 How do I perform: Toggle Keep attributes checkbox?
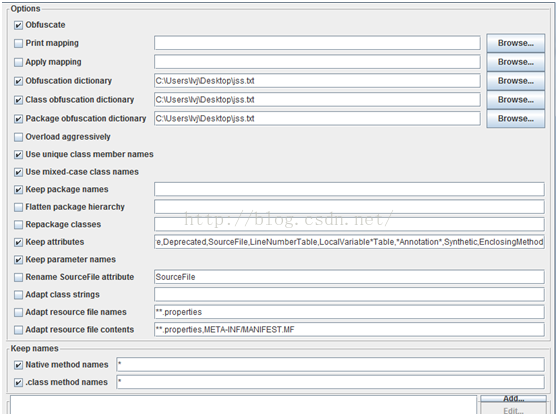click(x=19, y=242)
